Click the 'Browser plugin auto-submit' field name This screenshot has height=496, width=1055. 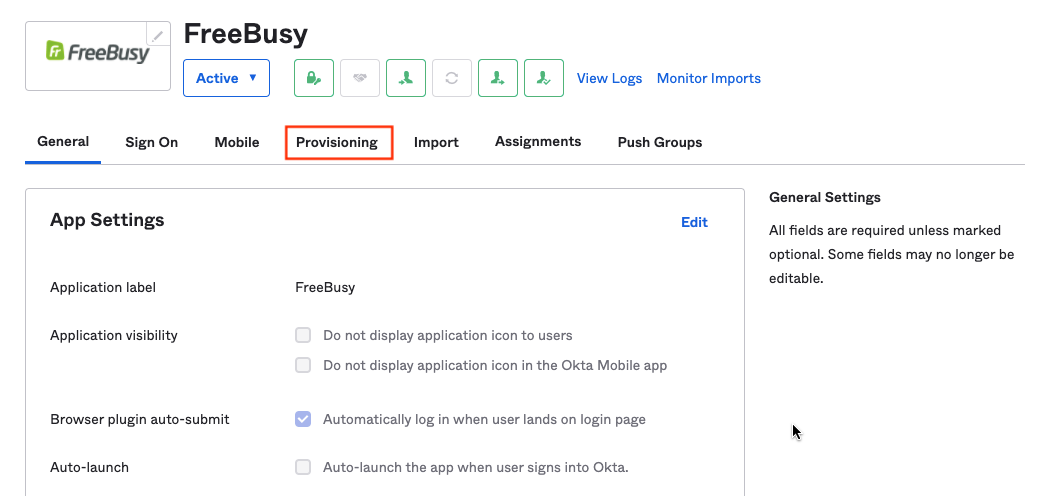pos(140,419)
